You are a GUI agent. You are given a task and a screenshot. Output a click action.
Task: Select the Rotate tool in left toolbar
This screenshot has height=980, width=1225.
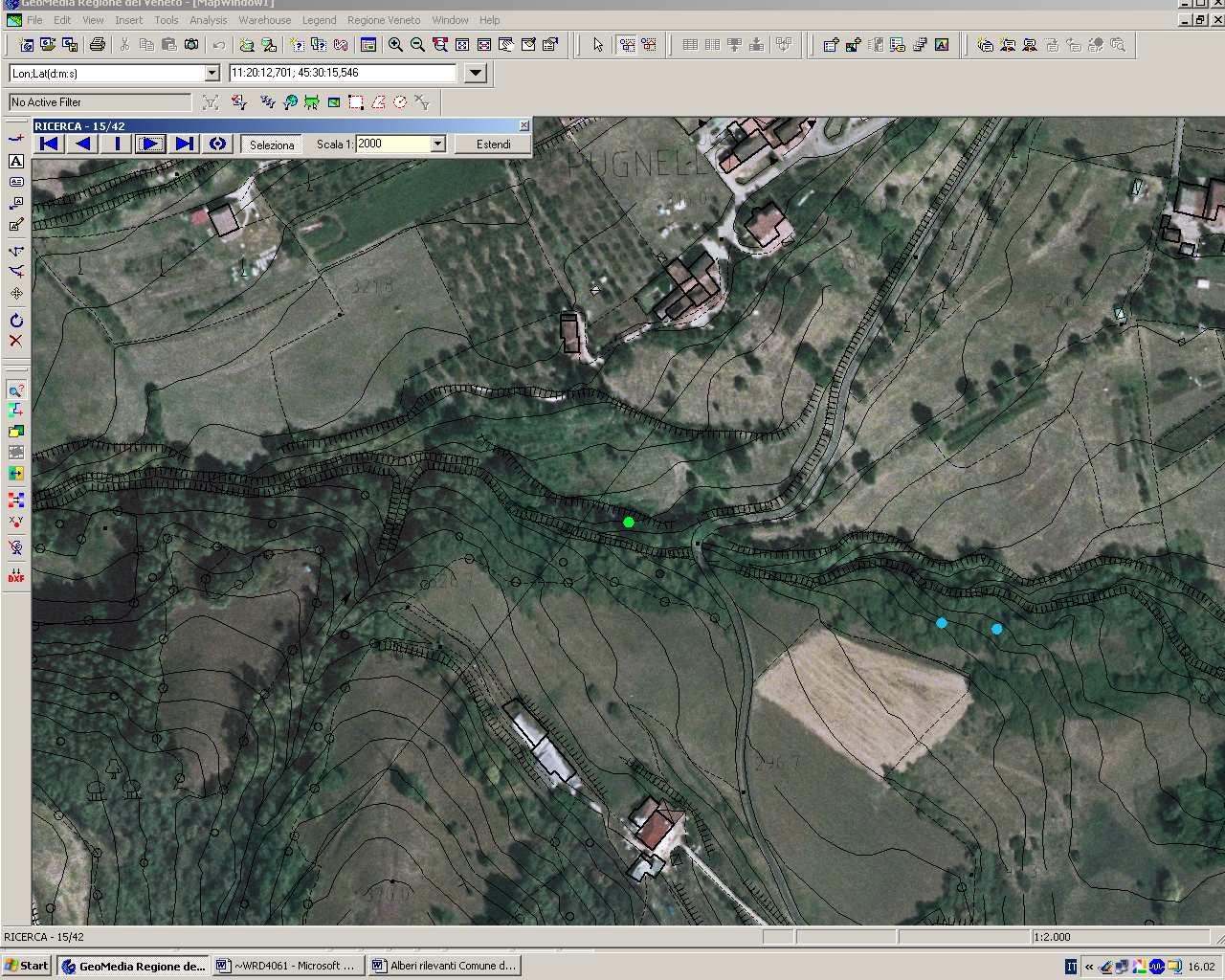16,320
